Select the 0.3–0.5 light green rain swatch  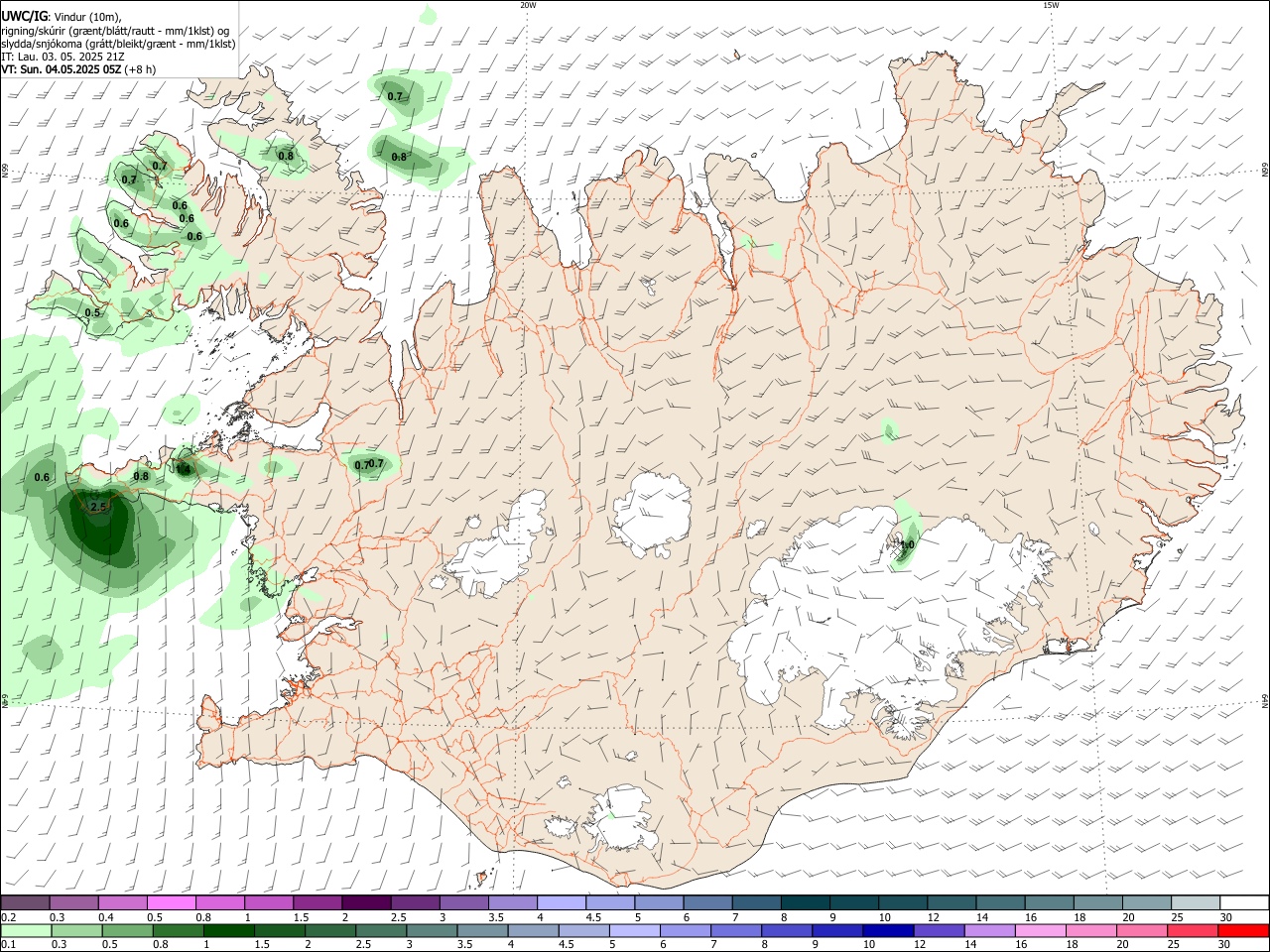click(x=77, y=930)
